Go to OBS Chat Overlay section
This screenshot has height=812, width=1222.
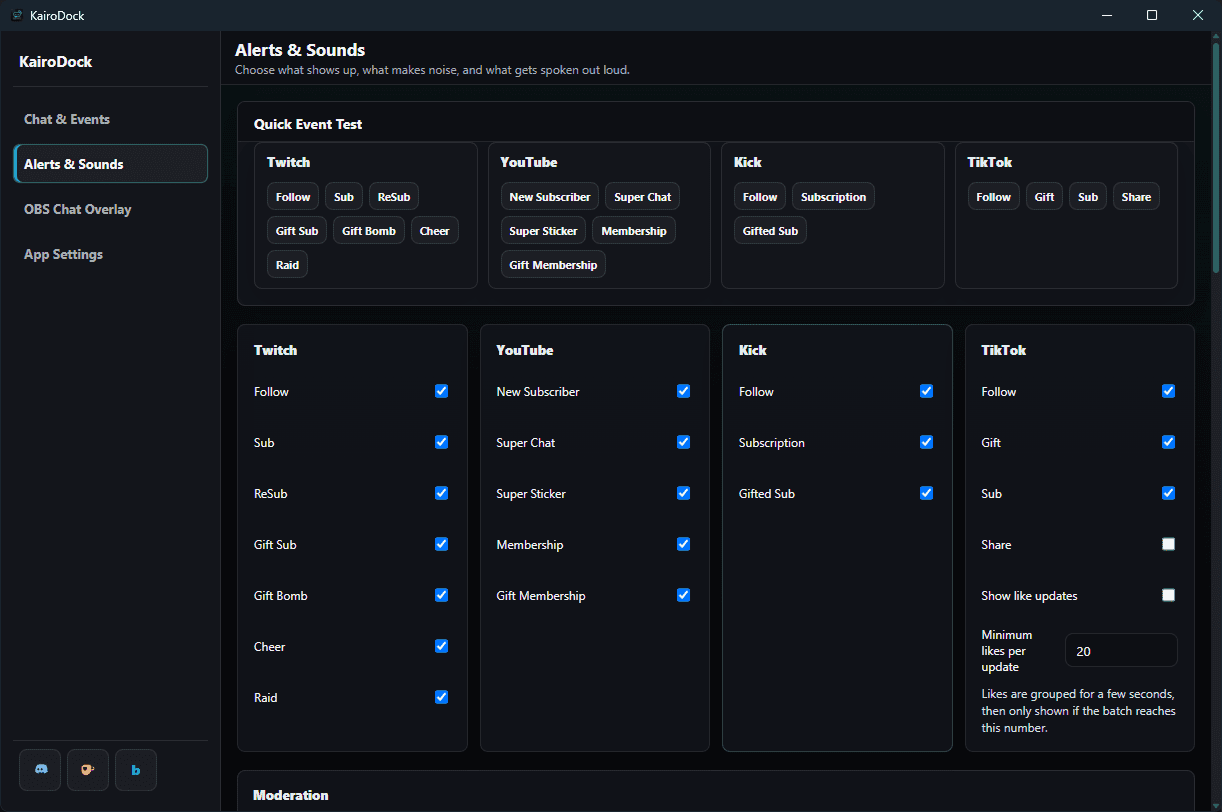pos(110,209)
